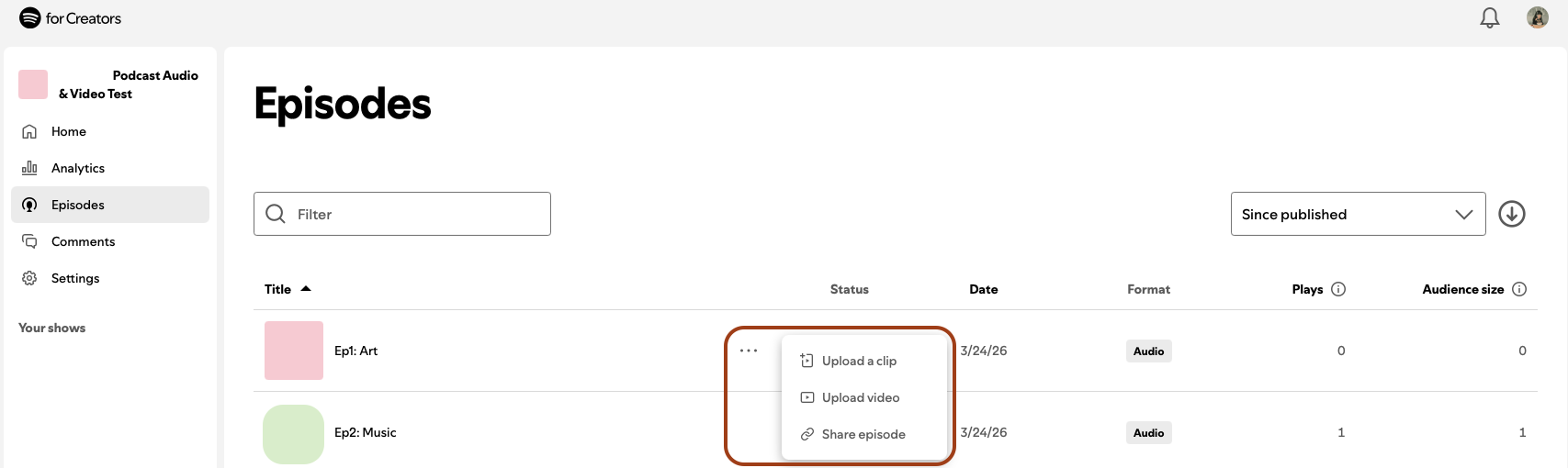1568x468 pixels.
Task: Sort by Date column header
Action: point(984,289)
